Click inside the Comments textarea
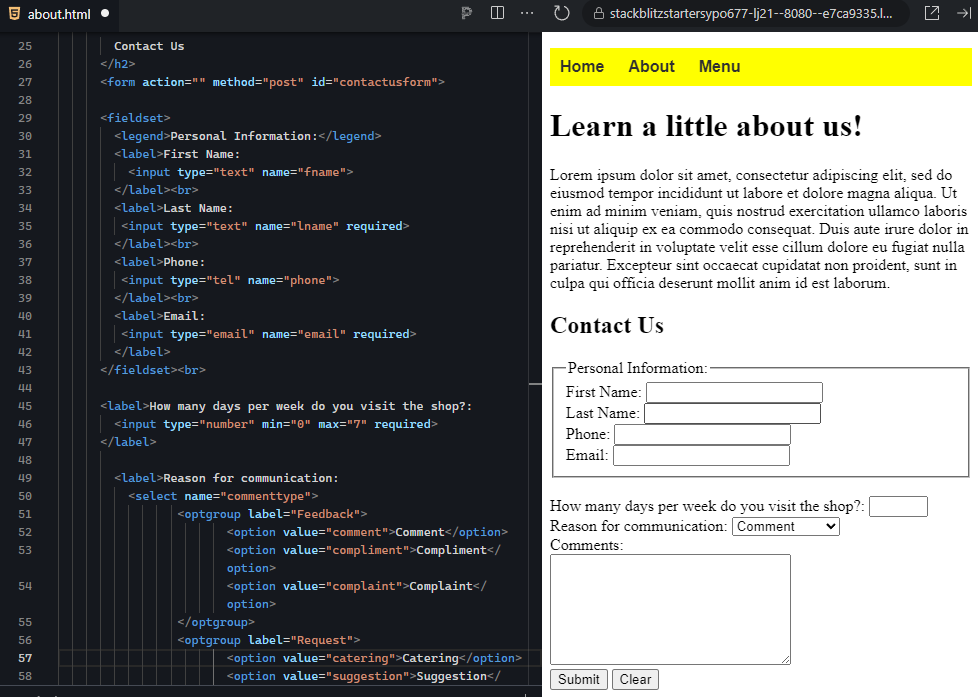978x697 pixels. point(670,608)
